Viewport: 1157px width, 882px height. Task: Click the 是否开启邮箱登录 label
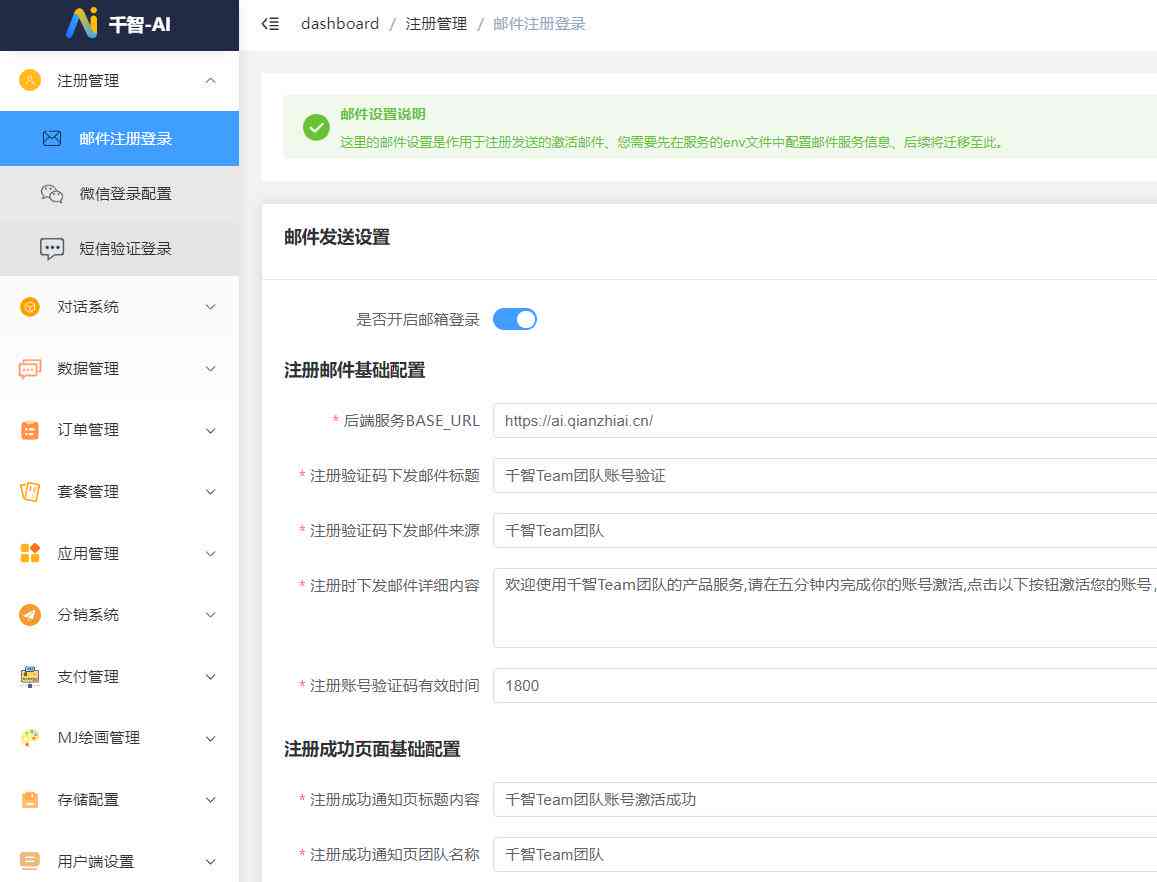point(418,319)
